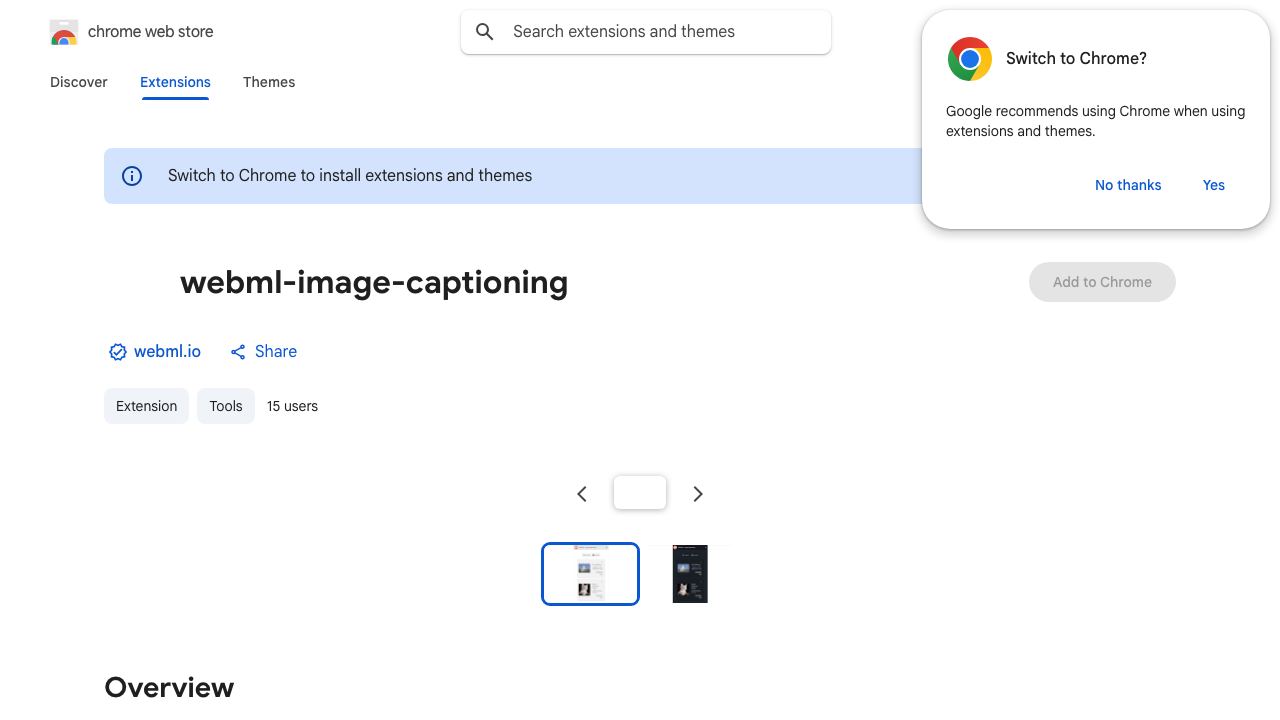Click the 15 users text
The image size is (1280, 720).
pyautogui.click(x=292, y=406)
